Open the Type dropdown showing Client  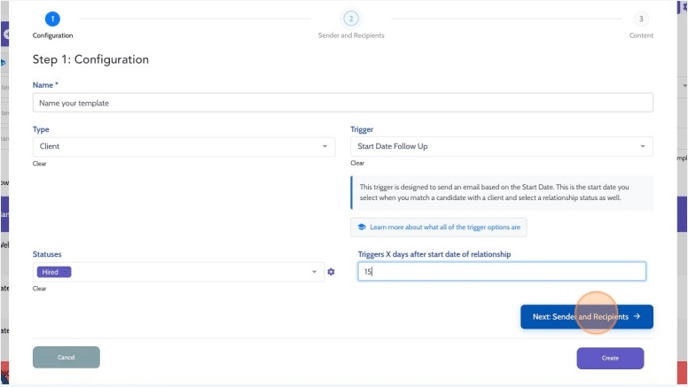[184, 147]
